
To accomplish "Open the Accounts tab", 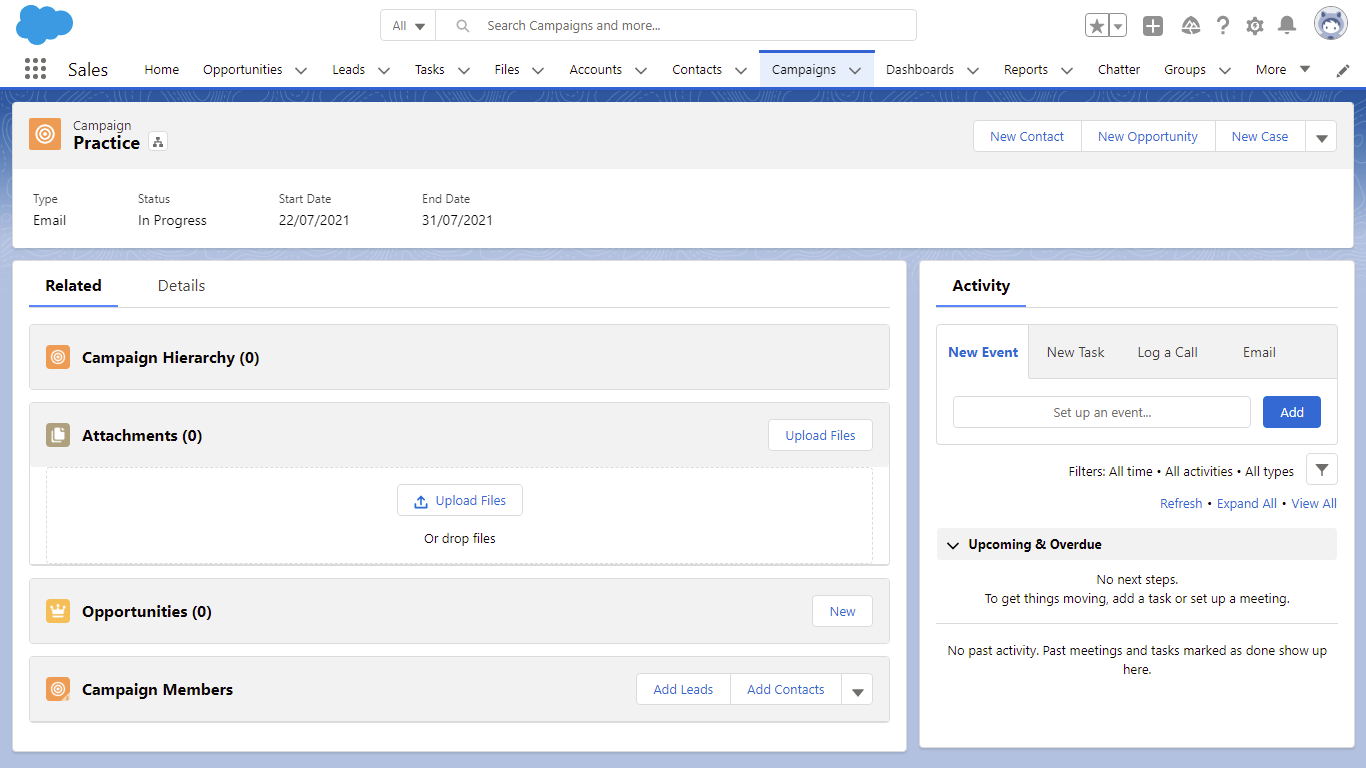I will pyautogui.click(x=596, y=69).
